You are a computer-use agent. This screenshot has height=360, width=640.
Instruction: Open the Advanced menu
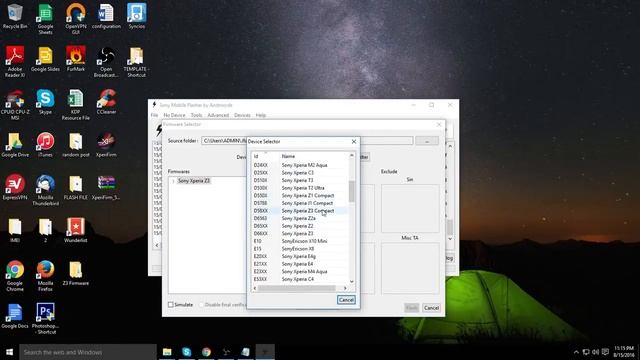[x=218, y=115]
